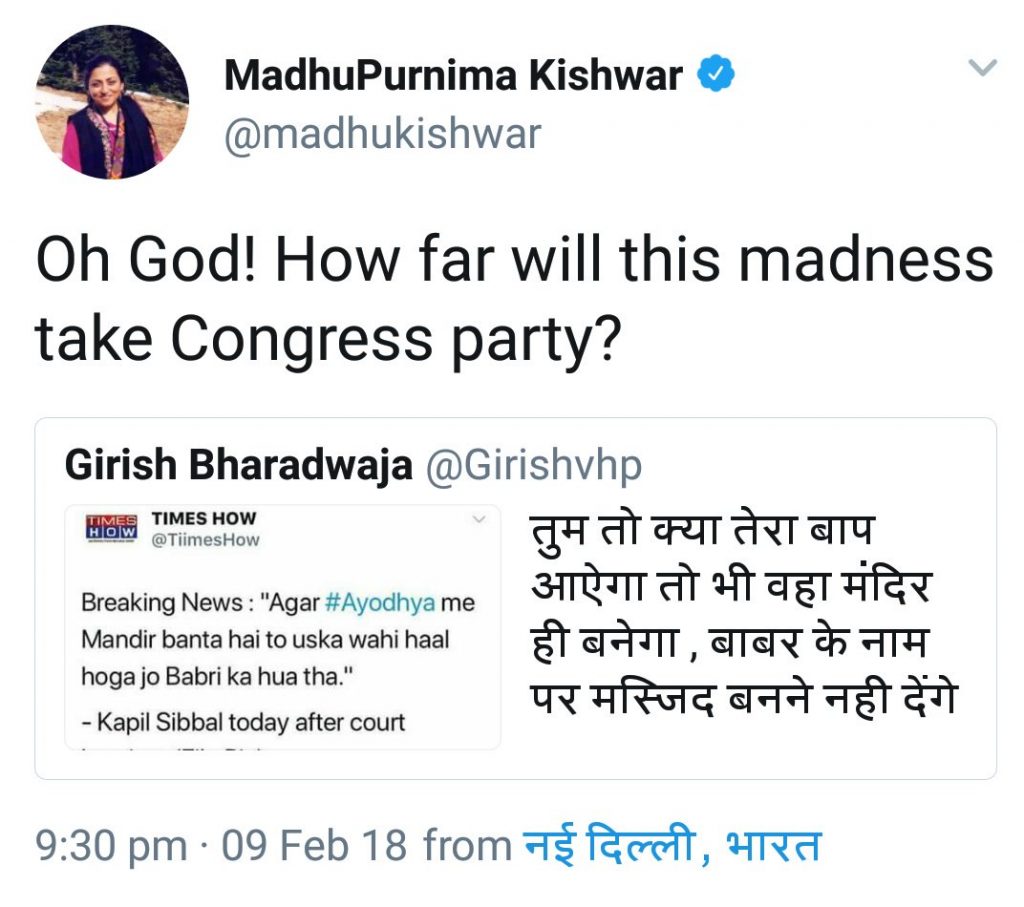This screenshot has width=1024, height=907.
Task: Select Girish Bharadwaja author name
Action: click(238, 466)
